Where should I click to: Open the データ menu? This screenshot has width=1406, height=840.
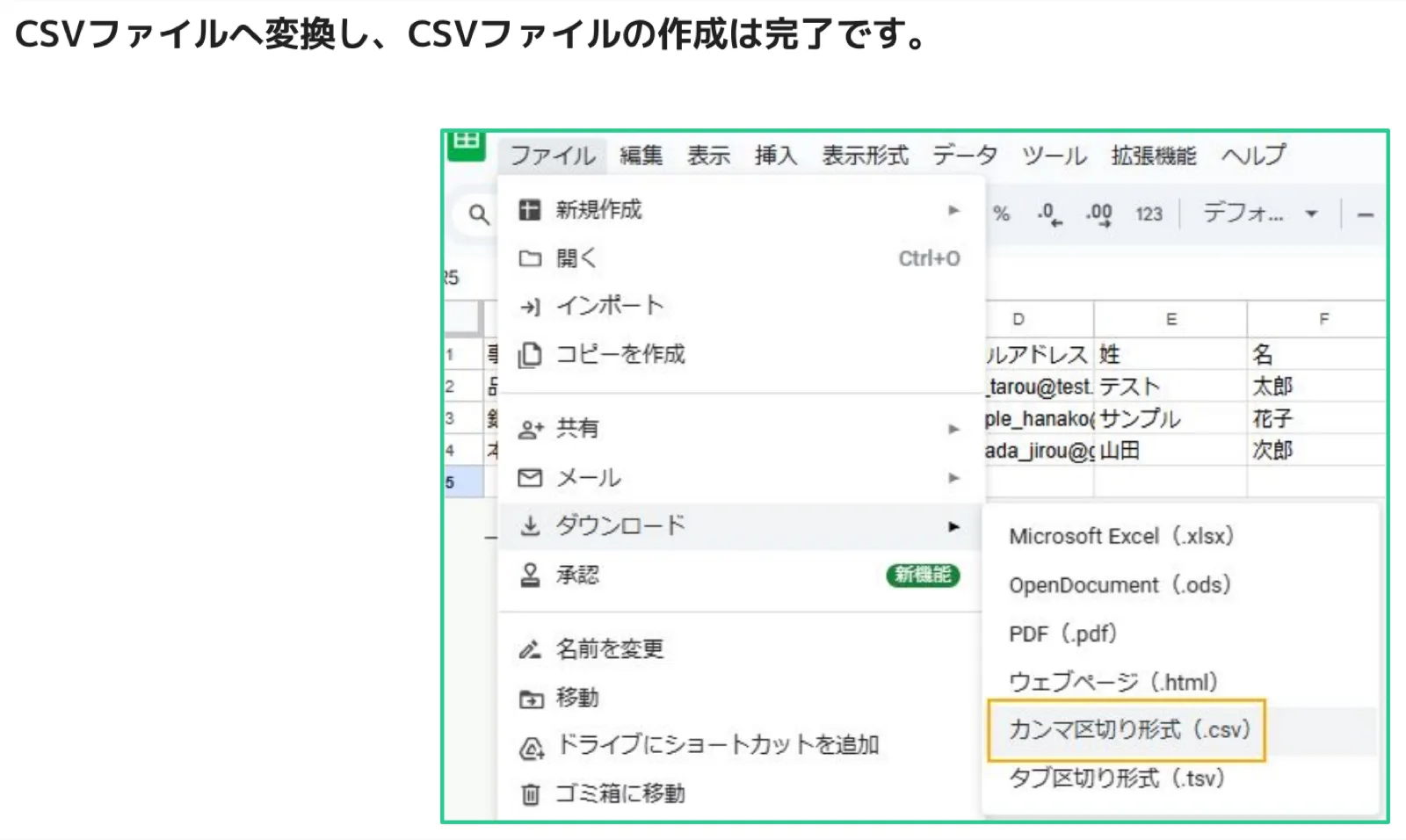964,156
